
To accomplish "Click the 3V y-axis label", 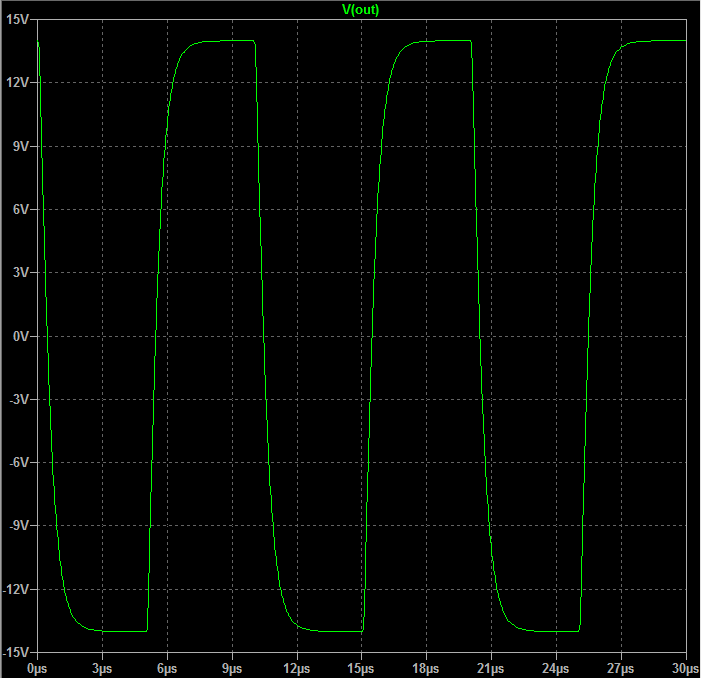I will tap(21, 272).
